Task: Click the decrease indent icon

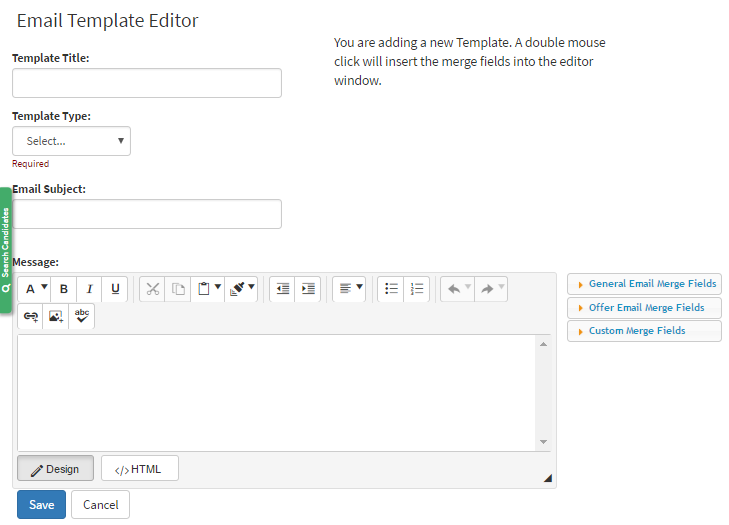Action: tap(283, 289)
